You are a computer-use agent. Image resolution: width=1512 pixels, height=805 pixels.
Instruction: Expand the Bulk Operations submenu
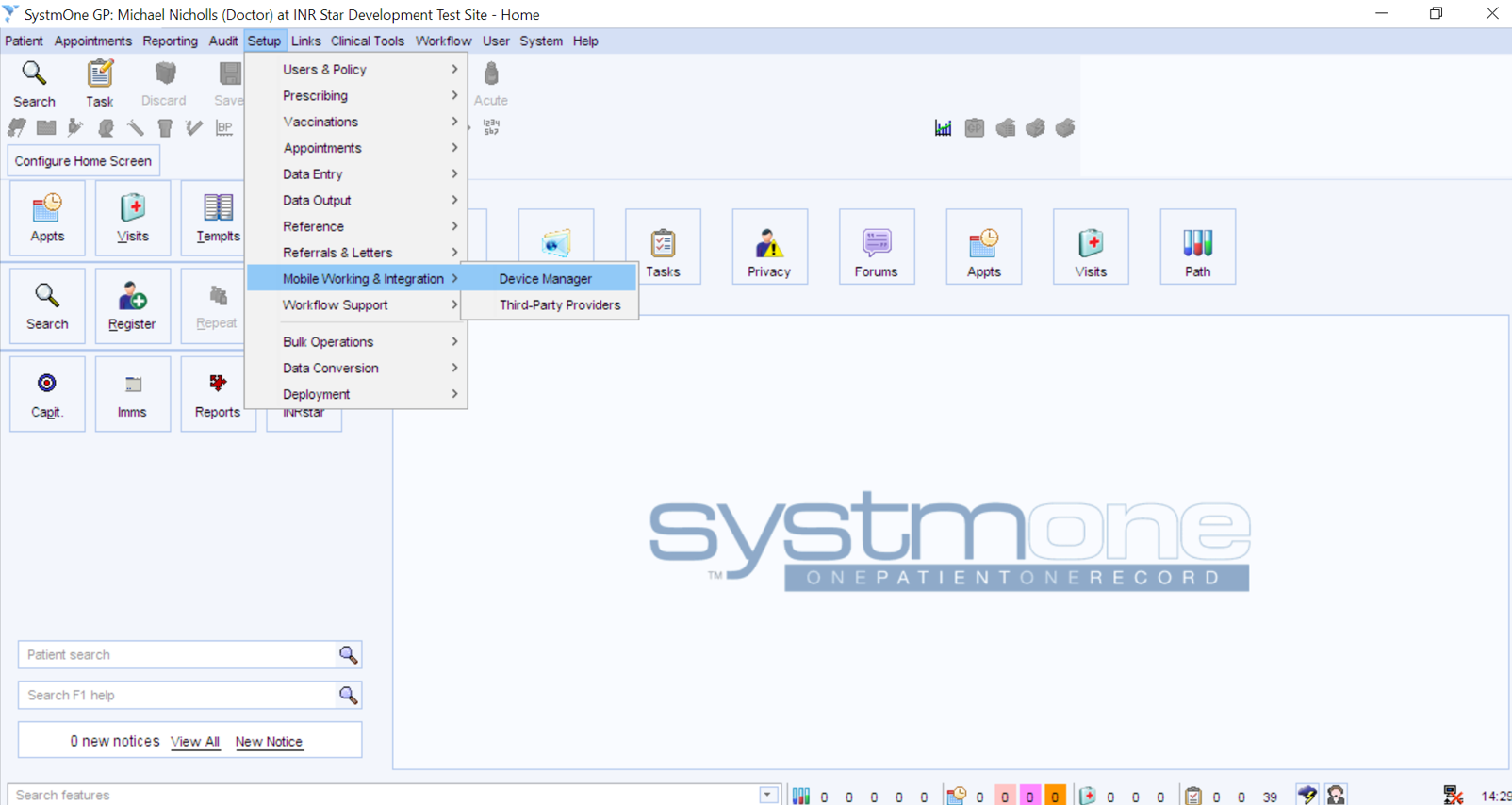coord(356,342)
